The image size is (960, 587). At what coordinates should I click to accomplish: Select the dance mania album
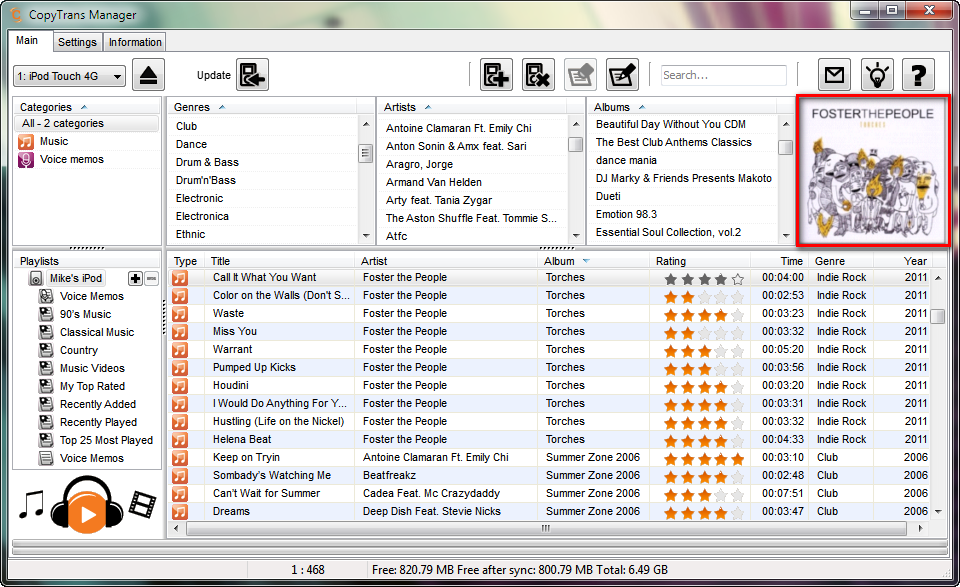point(626,160)
